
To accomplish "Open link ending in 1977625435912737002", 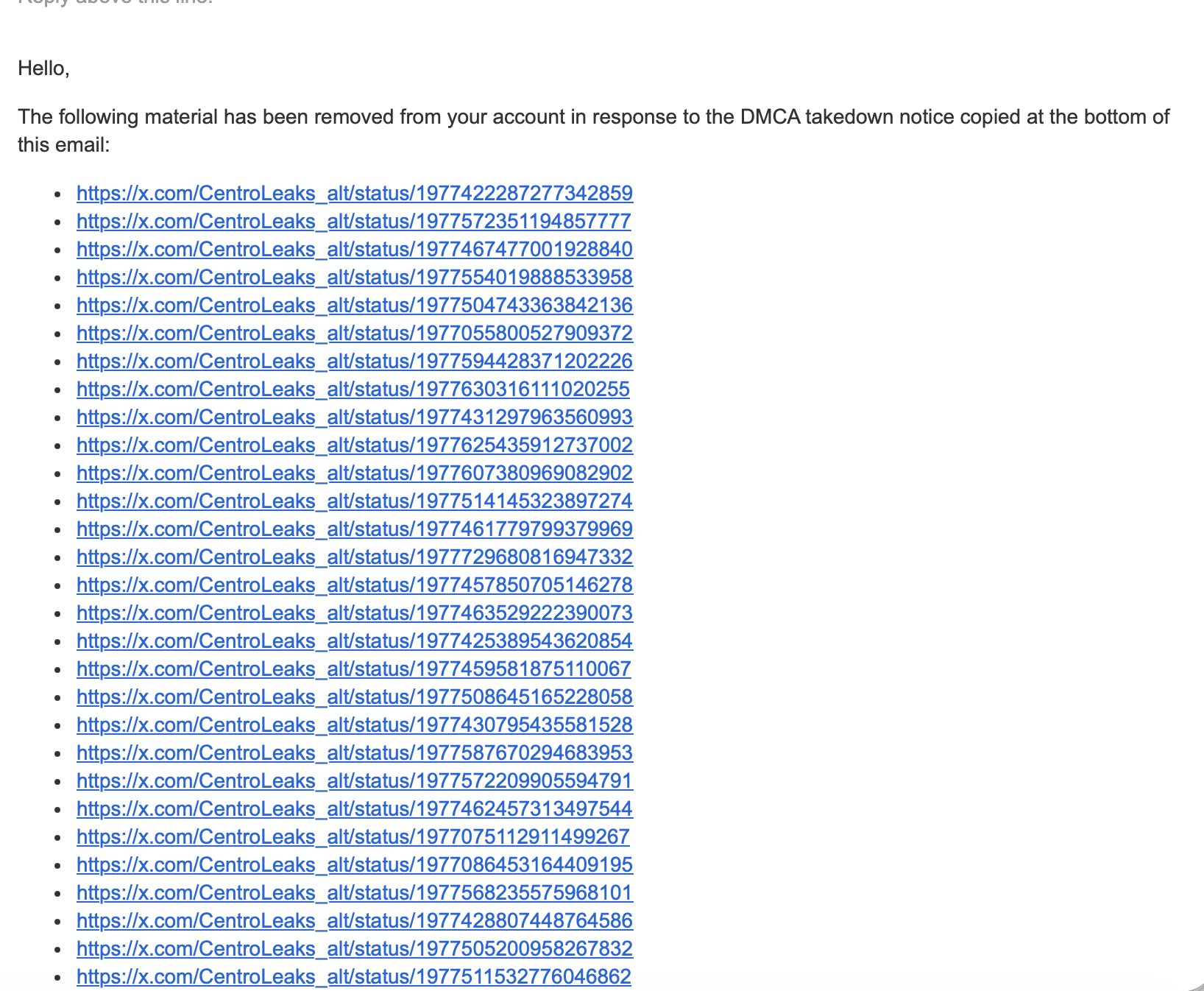I will coord(355,445).
